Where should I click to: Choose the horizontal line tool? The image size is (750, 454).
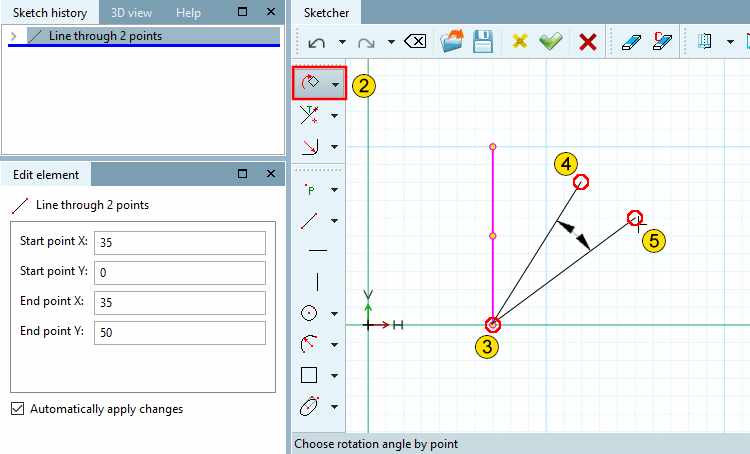point(318,250)
